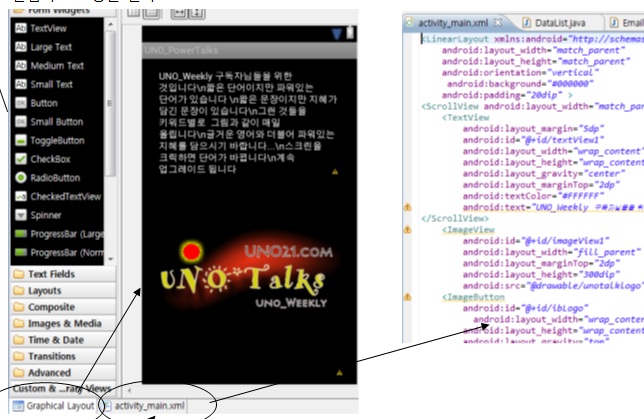Open the Email editor tab
644x419 pixels.
[x=626, y=23]
